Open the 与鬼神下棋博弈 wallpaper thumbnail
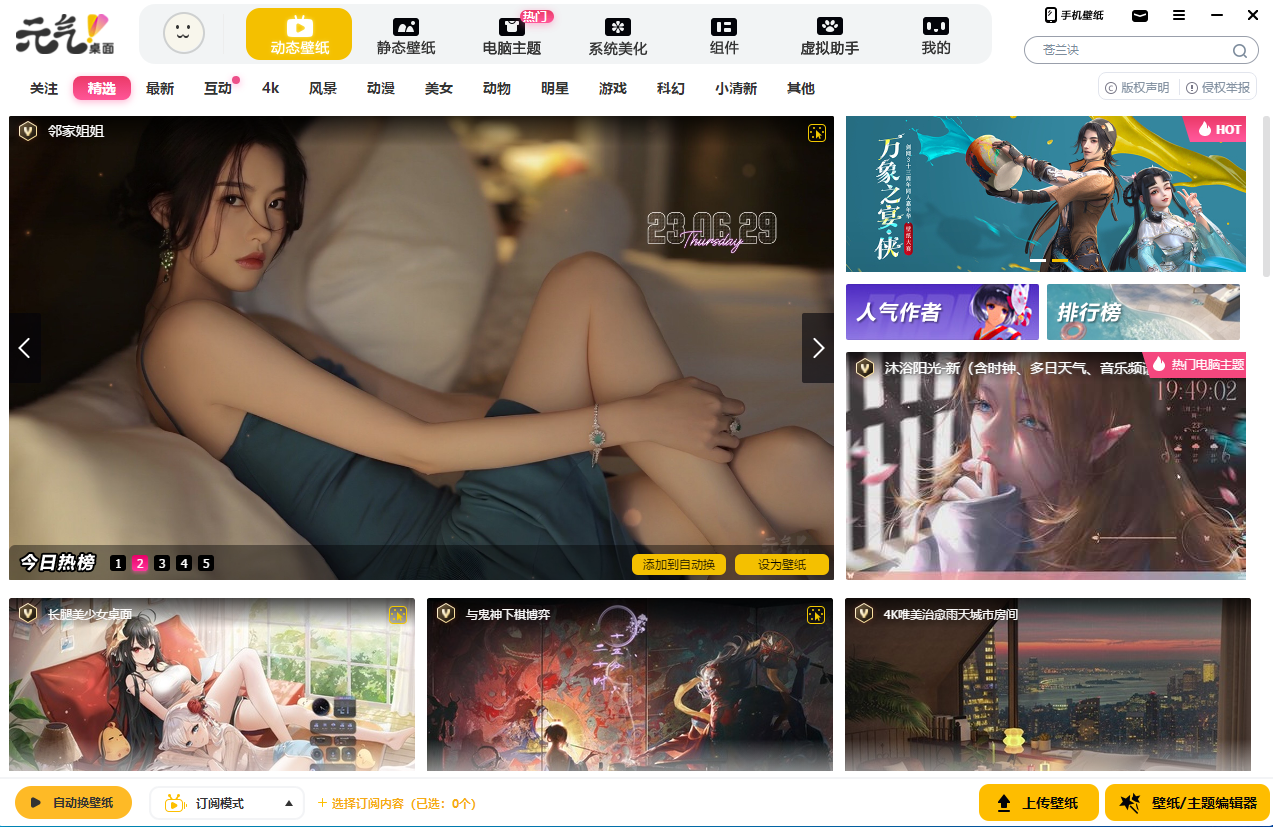The image size is (1273, 827). click(x=630, y=685)
